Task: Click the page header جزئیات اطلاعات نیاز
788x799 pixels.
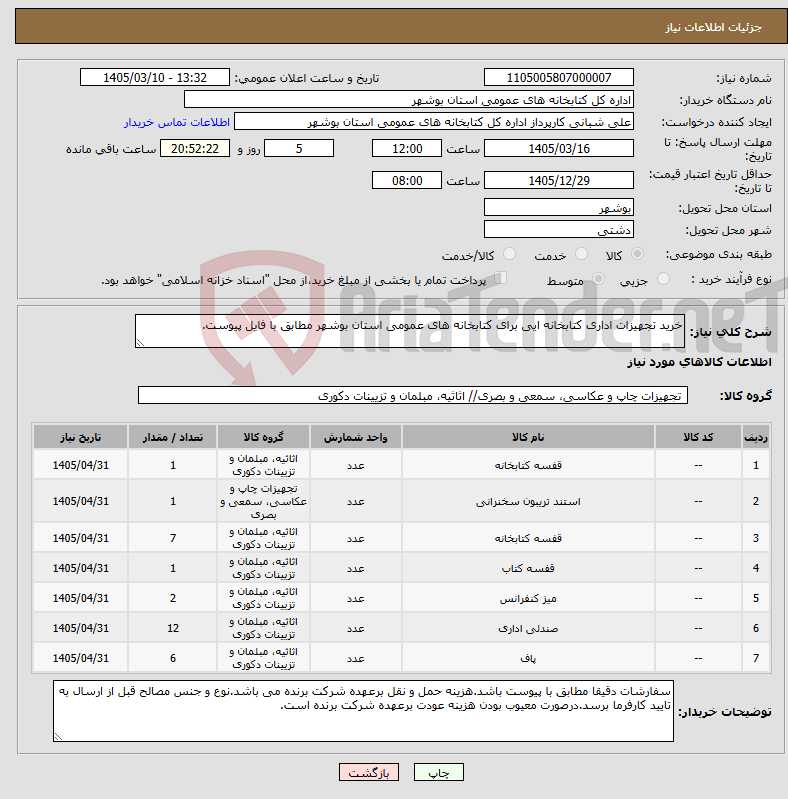Action: 713,27
